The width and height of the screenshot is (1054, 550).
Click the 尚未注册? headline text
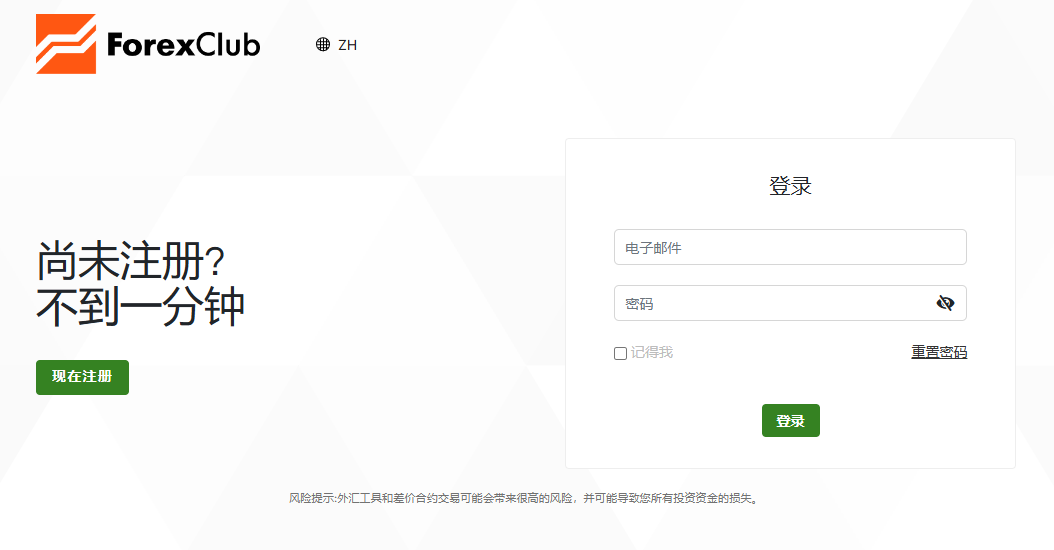pos(130,261)
